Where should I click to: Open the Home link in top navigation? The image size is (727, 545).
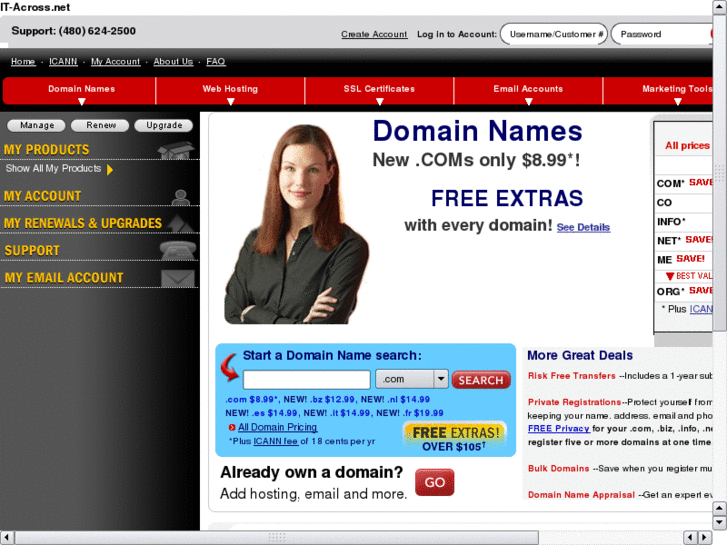click(23, 61)
